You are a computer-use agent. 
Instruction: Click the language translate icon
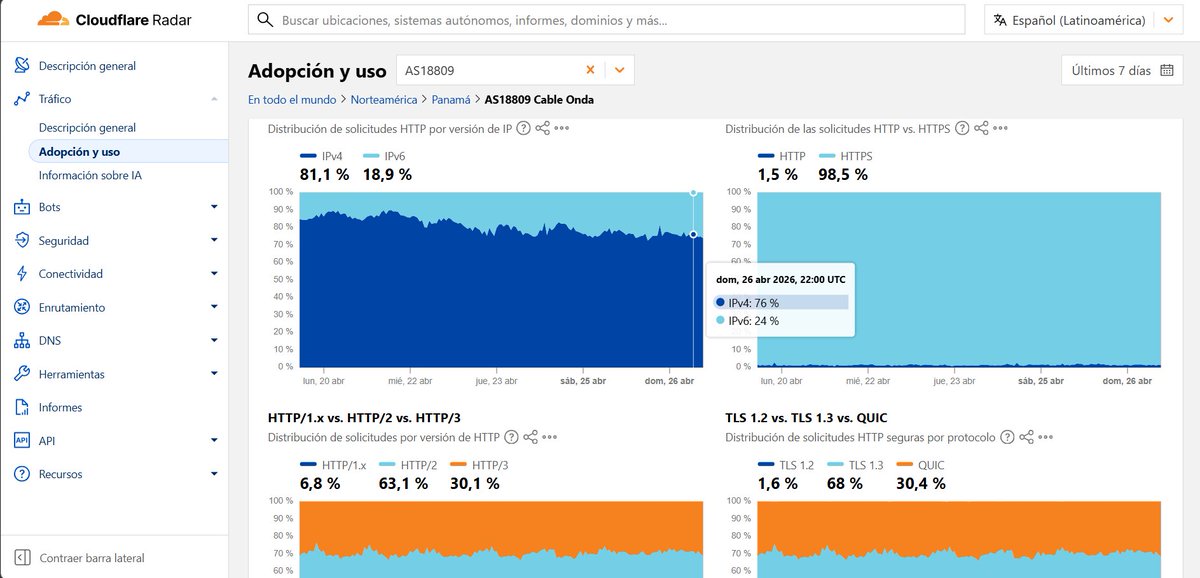(1000, 20)
